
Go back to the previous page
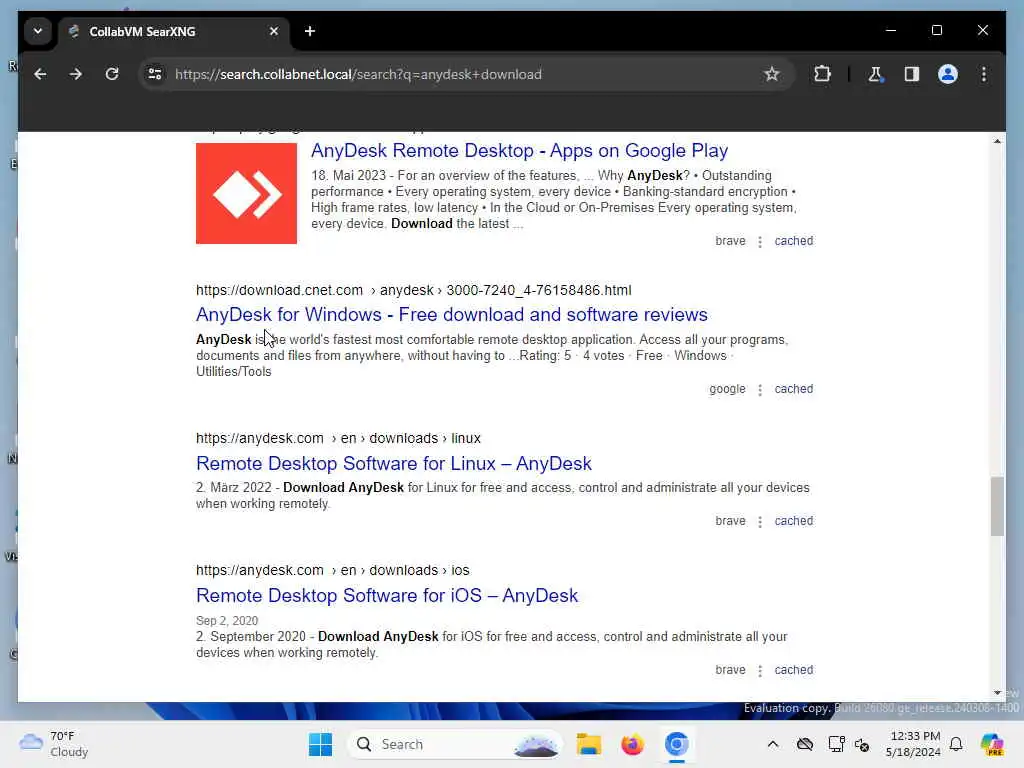coord(40,74)
